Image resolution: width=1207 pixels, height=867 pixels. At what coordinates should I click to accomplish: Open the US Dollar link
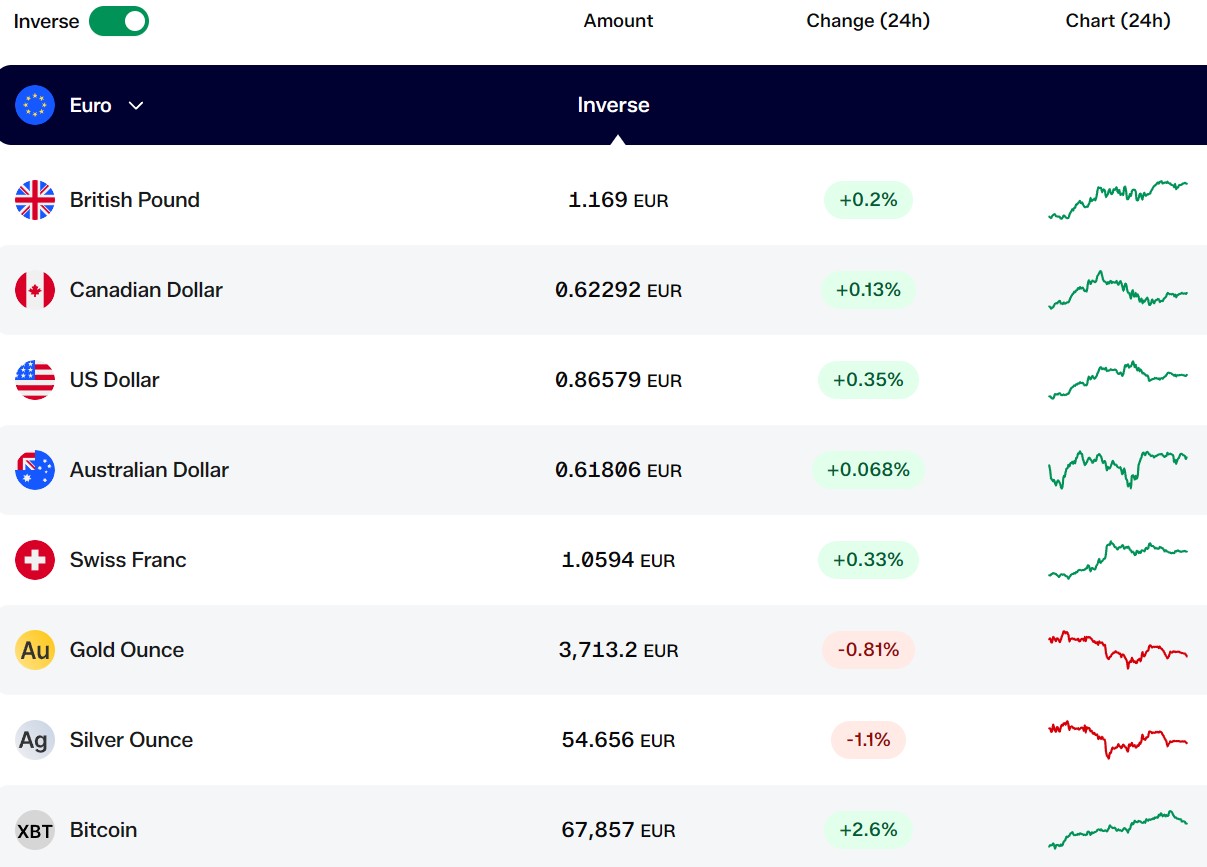[115, 380]
